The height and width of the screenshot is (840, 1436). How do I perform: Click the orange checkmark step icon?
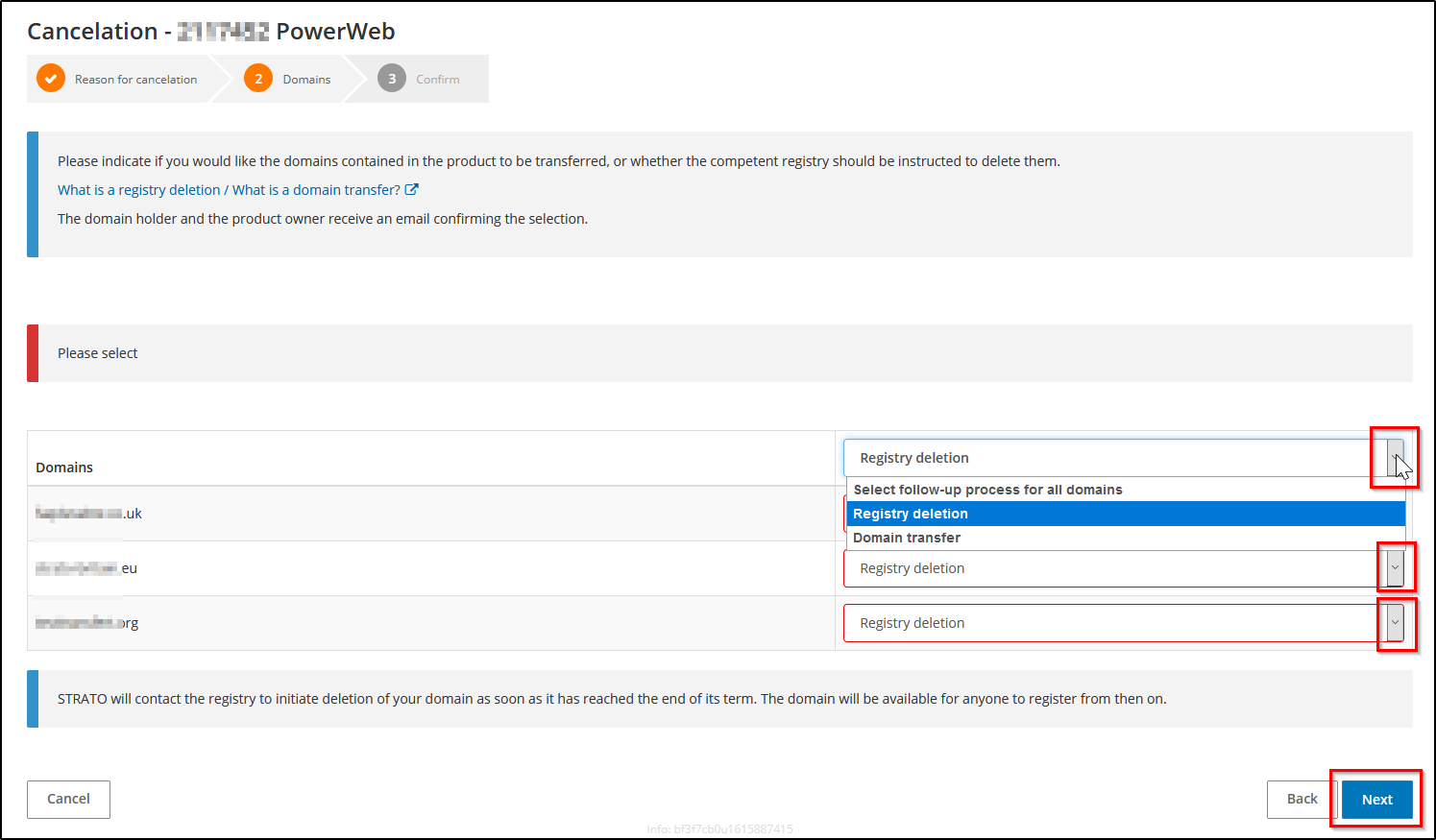pos(51,79)
